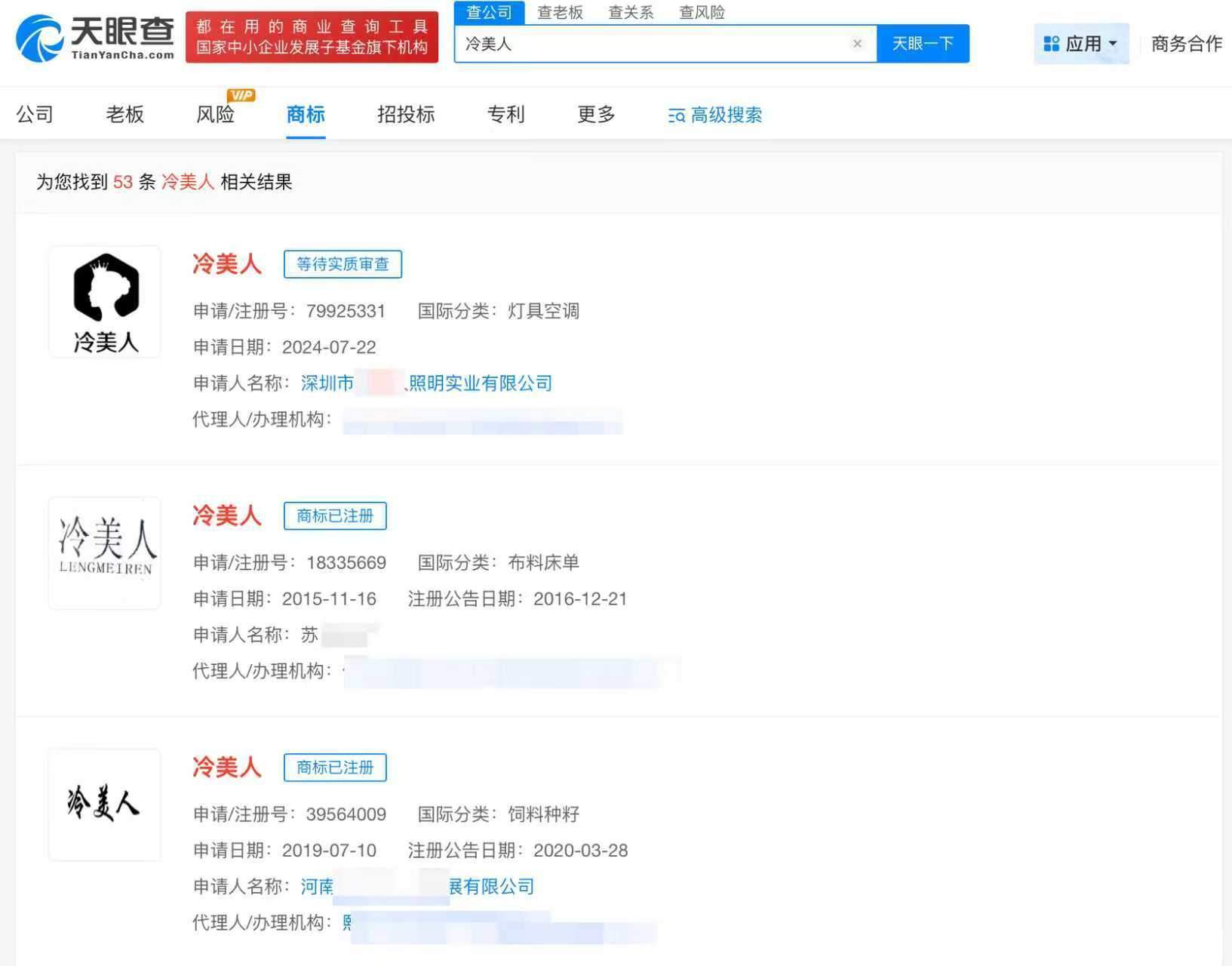Select the 查风险 search tab
The height and width of the screenshot is (966, 1232).
coord(702,12)
